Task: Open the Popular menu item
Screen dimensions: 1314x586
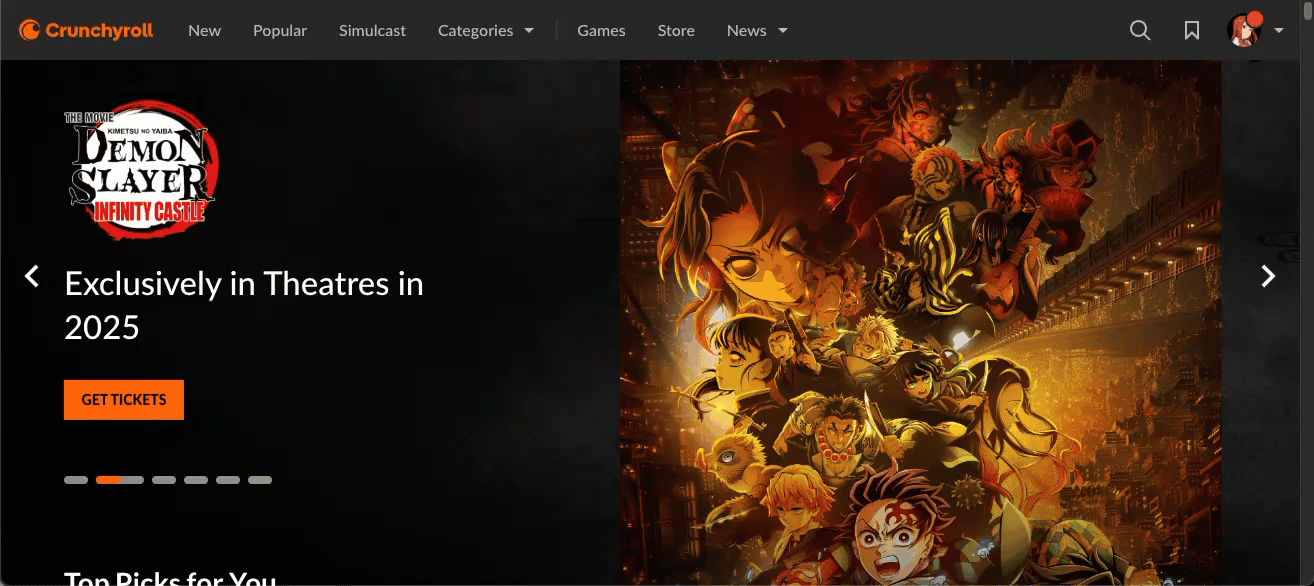Action: (x=280, y=30)
